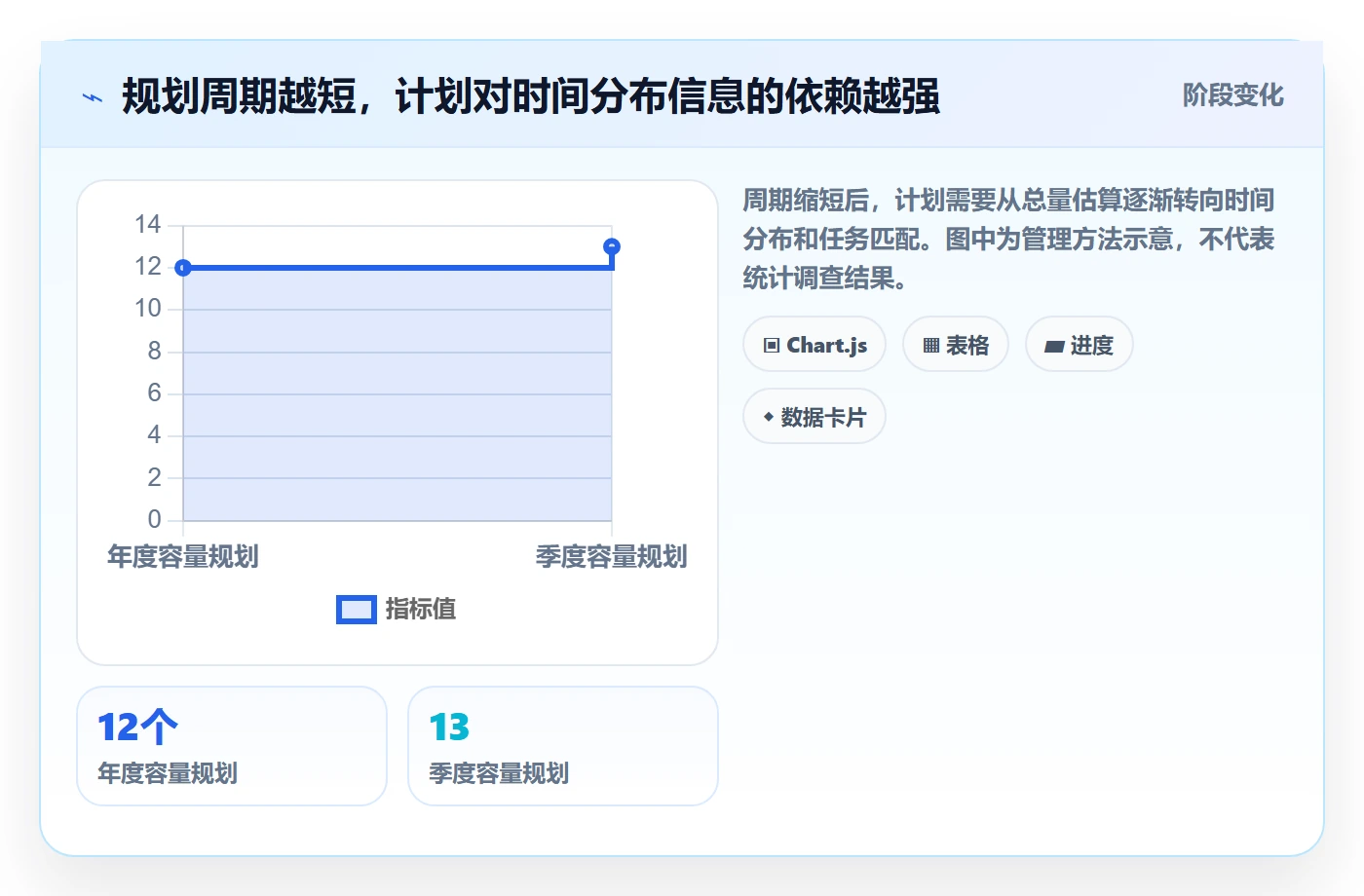
Task: Click the 年度容量规划 data point on chart
Action: click(x=183, y=268)
